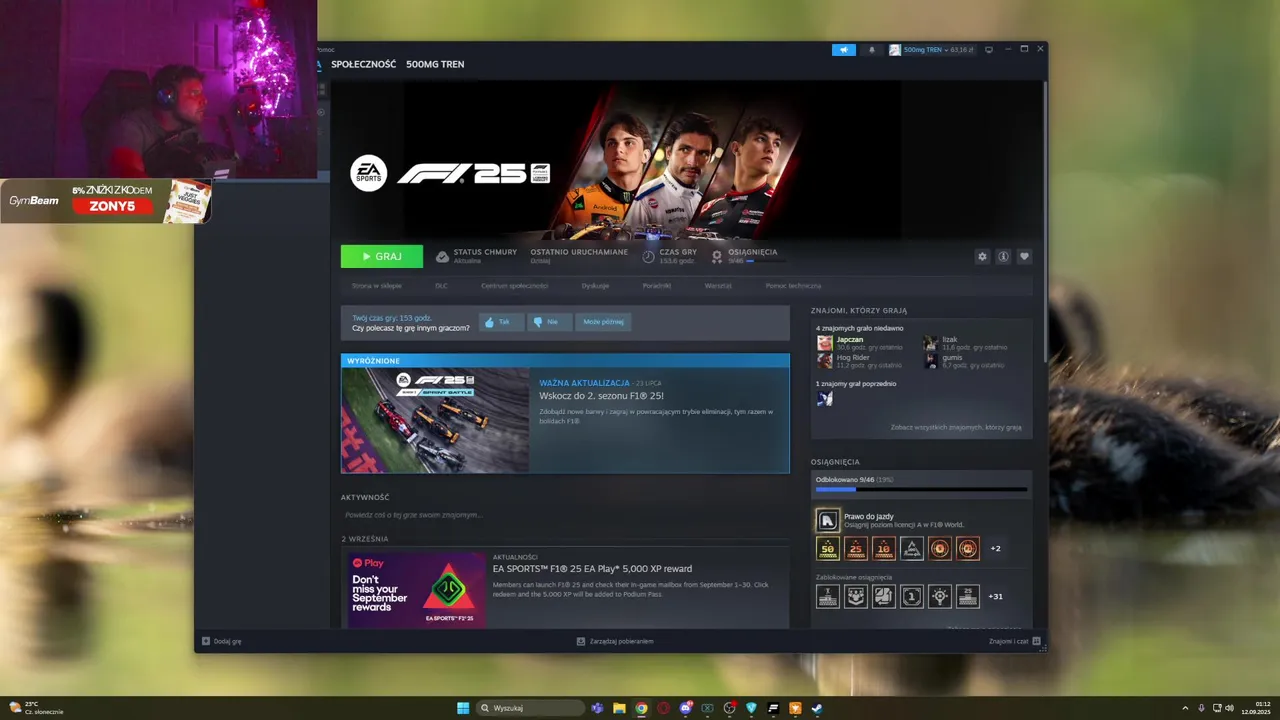Open Discord from the taskbar

[x=686, y=708]
